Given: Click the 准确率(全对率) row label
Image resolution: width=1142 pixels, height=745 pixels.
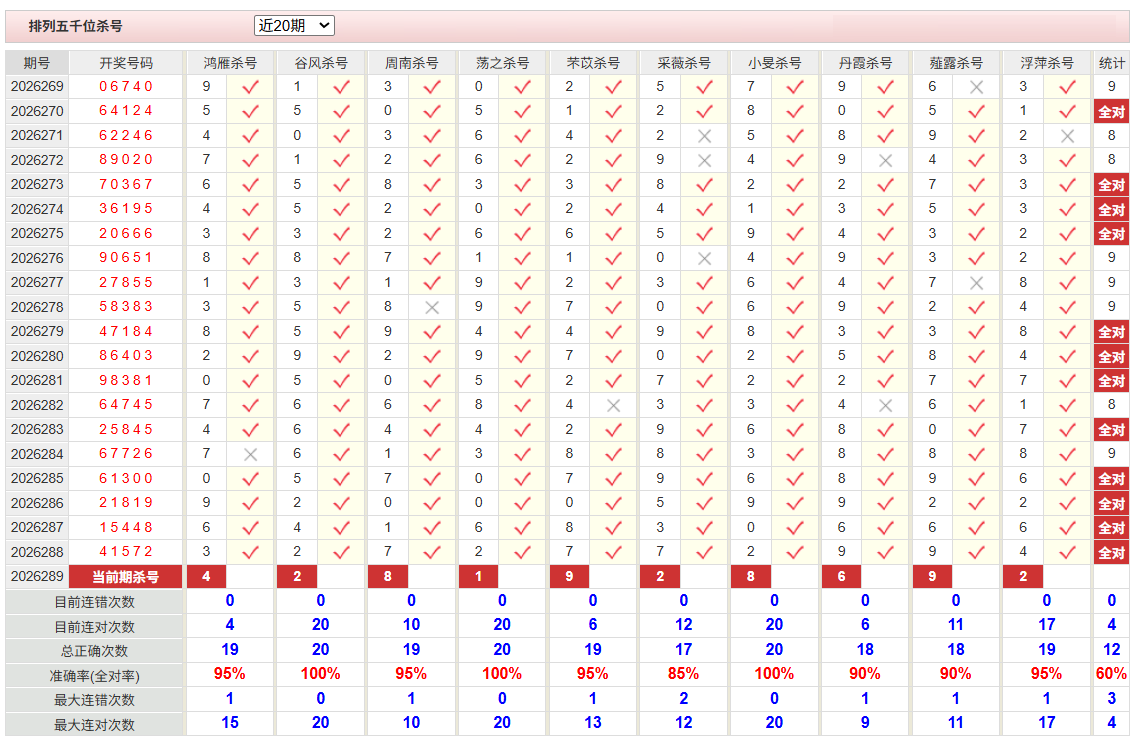Looking at the screenshot, I should [x=95, y=676].
